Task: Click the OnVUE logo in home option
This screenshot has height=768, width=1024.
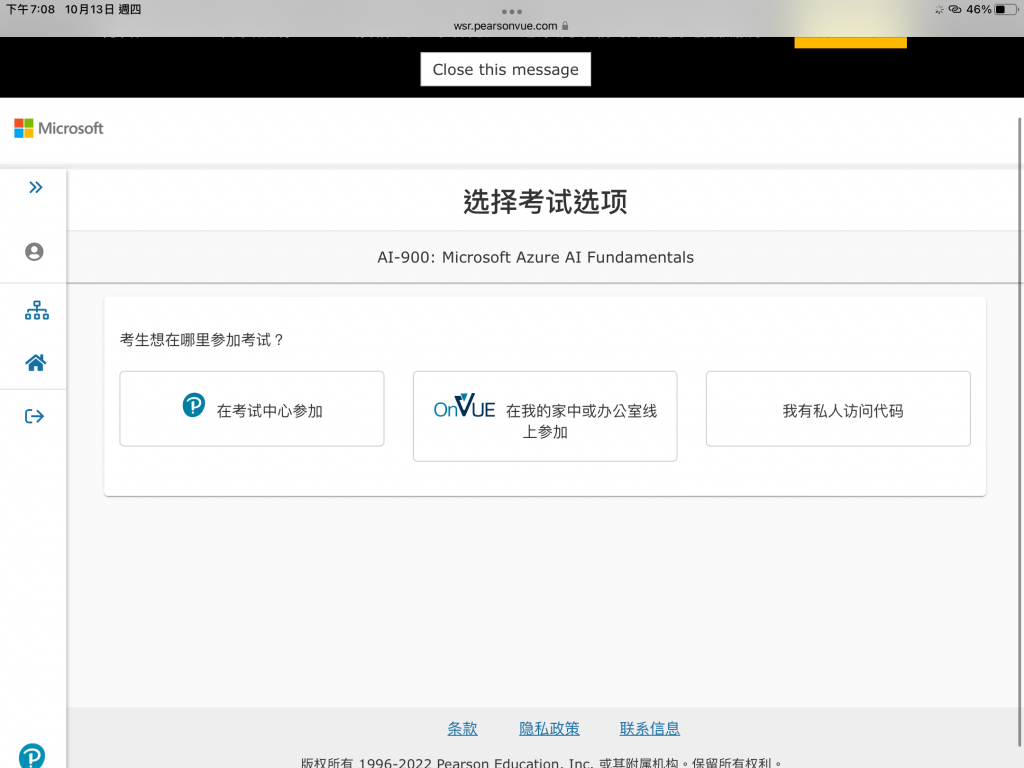Action: (464, 406)
